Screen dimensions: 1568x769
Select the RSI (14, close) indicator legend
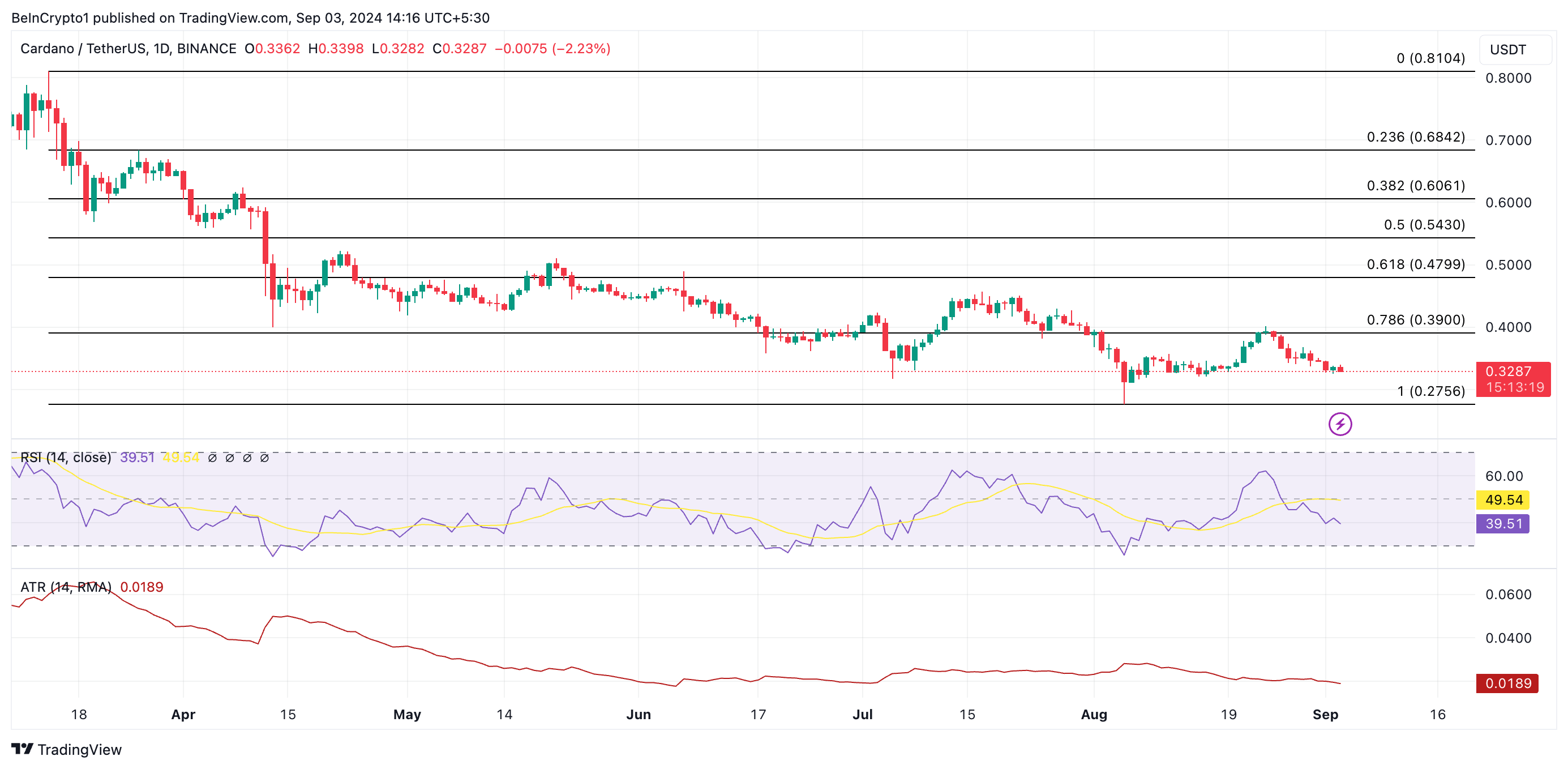pos(66,457)
